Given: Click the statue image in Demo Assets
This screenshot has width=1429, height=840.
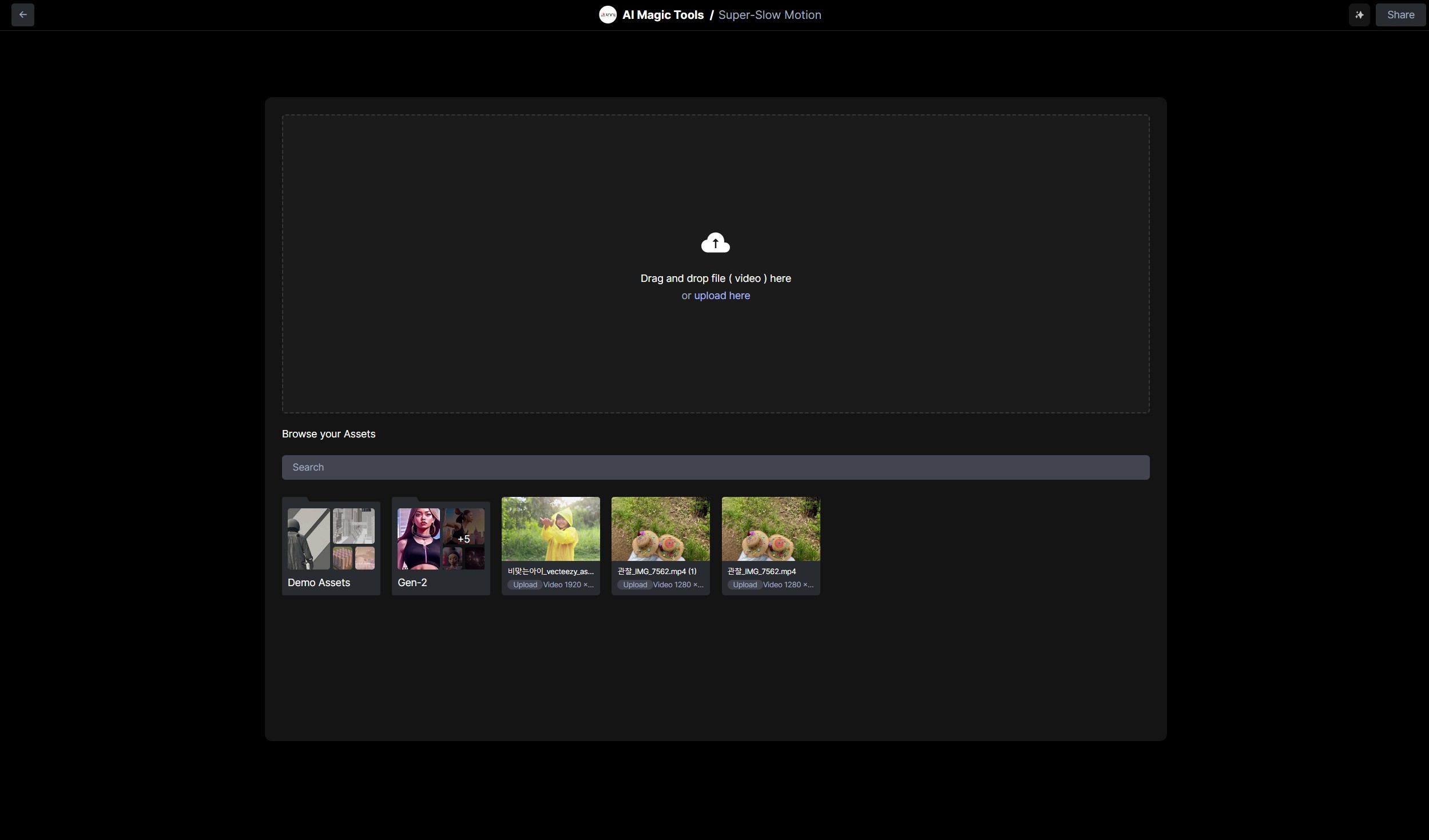Looking at the screenshot, I should pos(308,539).
